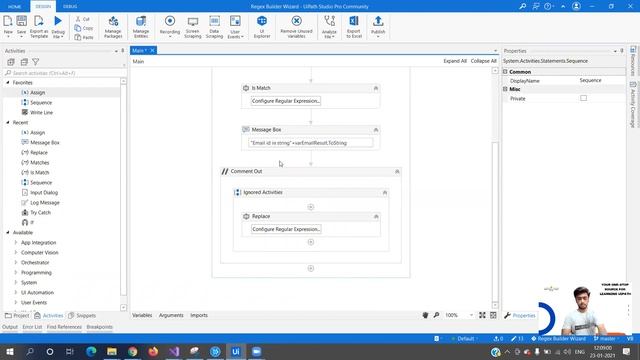Switch to the DEBUG ribbon tab
The image size is (640, 360).
pyautogui.click(x=70, y=7)
